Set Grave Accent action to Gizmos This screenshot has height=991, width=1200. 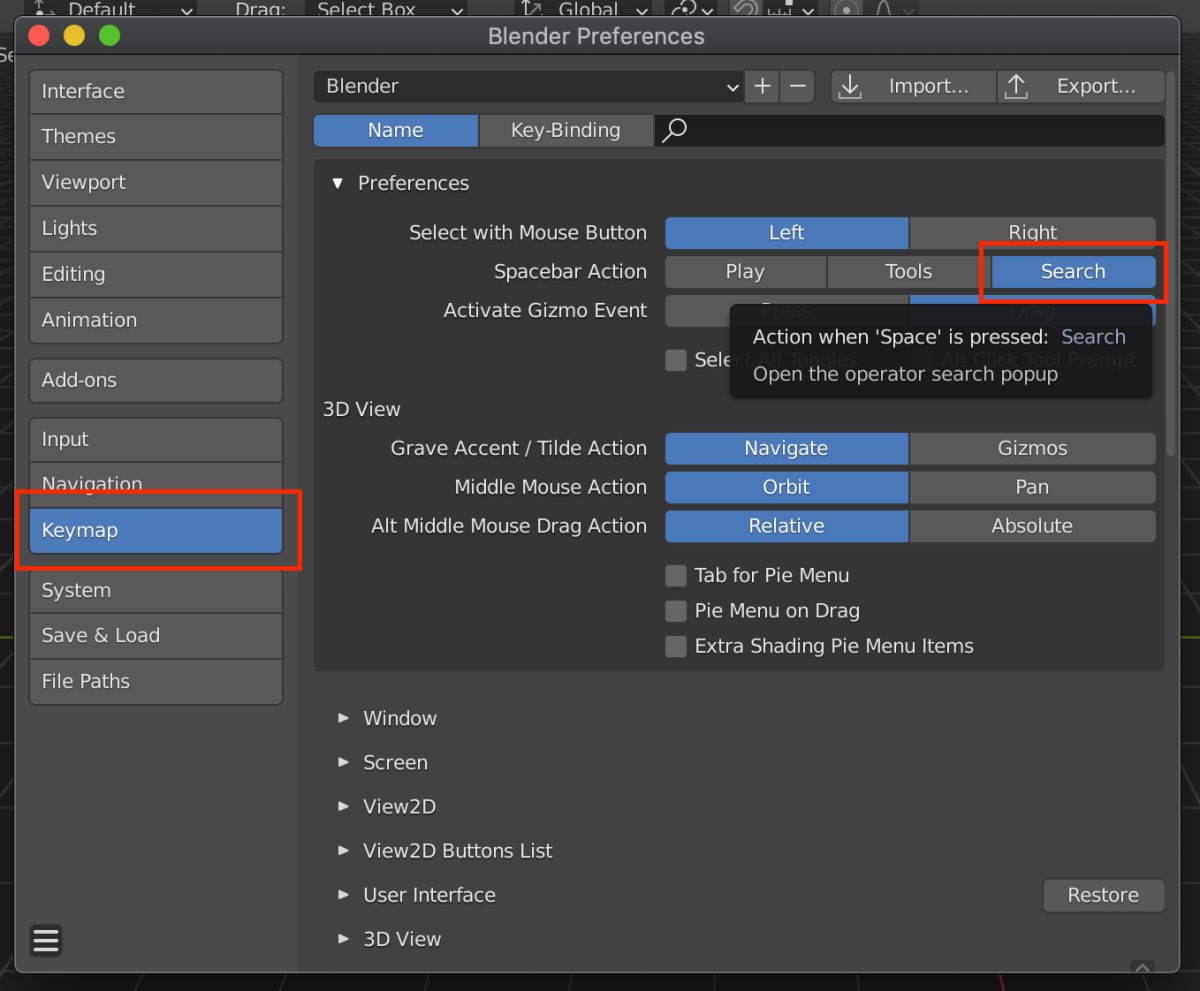pyautogui.click(x=1032, y=448)
